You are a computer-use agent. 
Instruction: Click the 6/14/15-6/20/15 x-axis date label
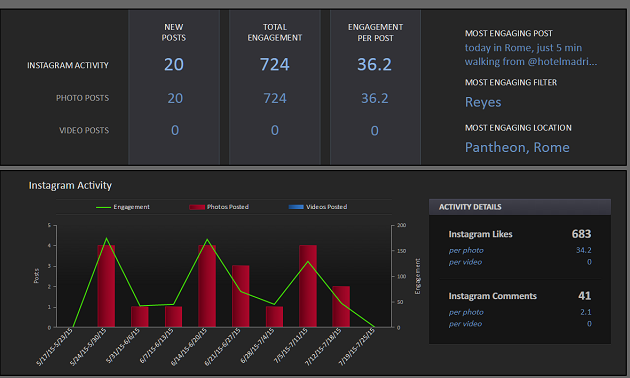[x=189, y=347]
